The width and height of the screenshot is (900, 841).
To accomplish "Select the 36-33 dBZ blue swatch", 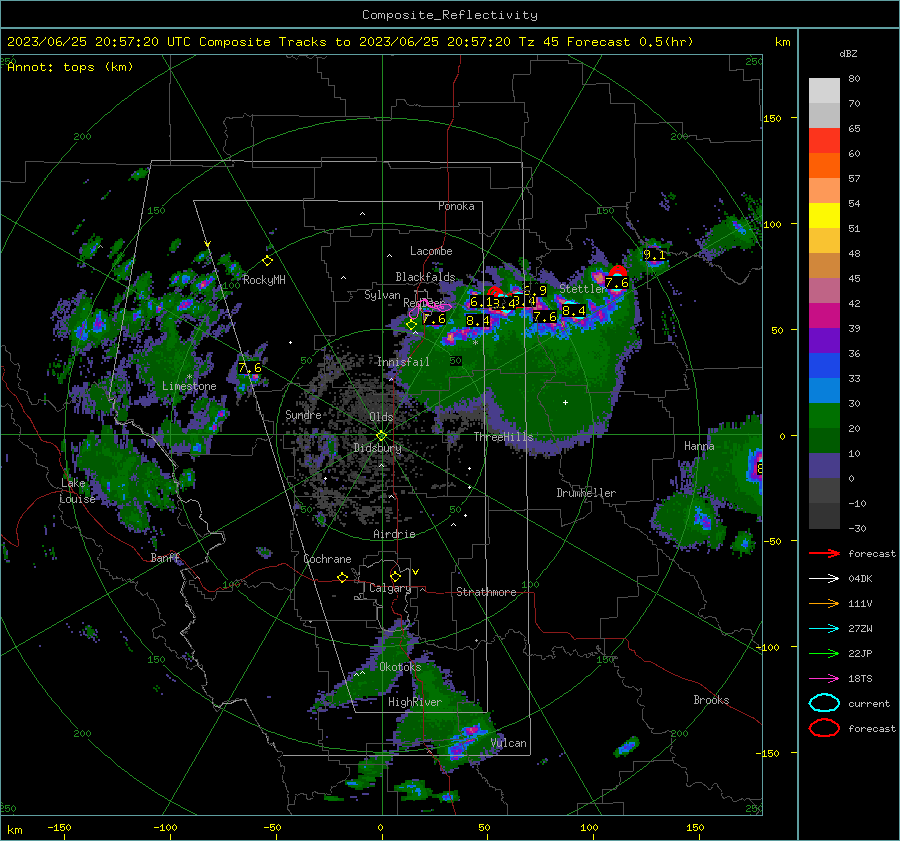I will tap(824, 366).
